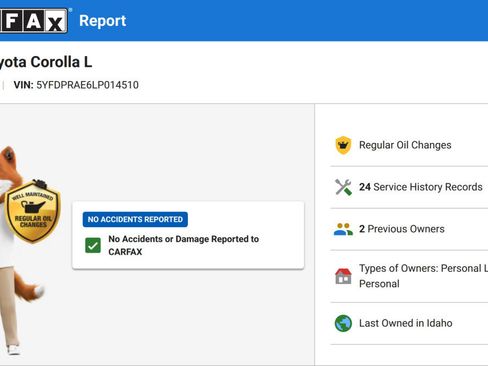Screen dimensions: 488x366
Task: Click the NO ACCIDENTS REPORTED badge
Action: pos(135,219)
